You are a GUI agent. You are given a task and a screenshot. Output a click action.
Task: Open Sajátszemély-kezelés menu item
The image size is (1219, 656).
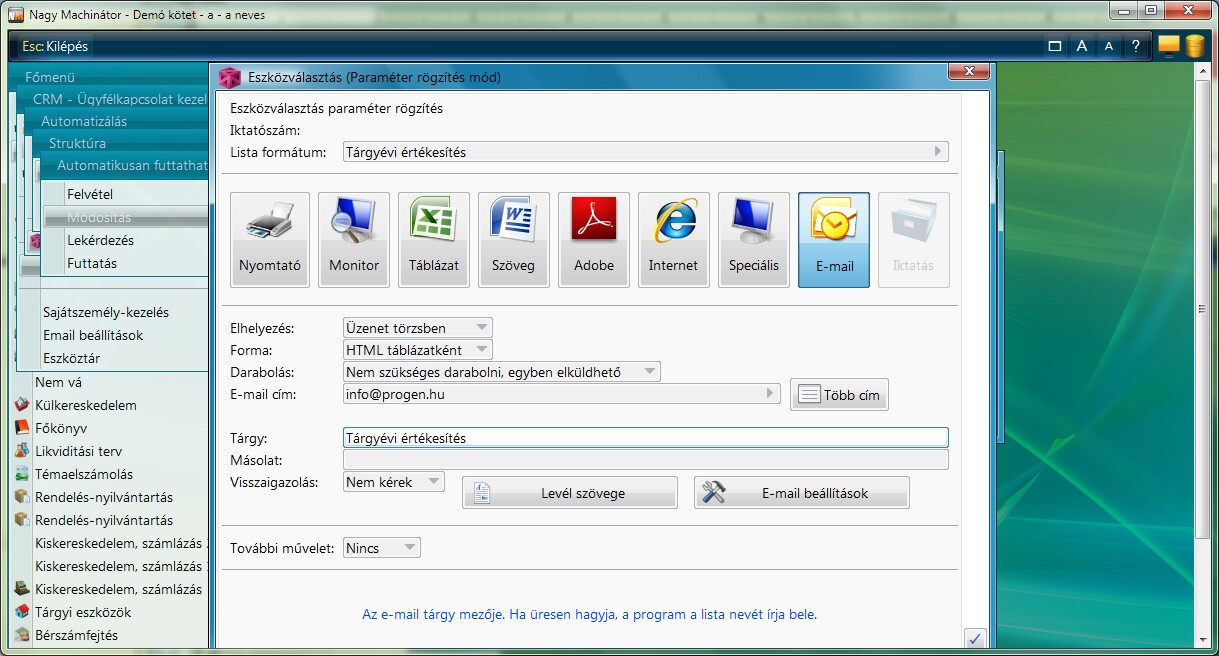coord(106,312)
